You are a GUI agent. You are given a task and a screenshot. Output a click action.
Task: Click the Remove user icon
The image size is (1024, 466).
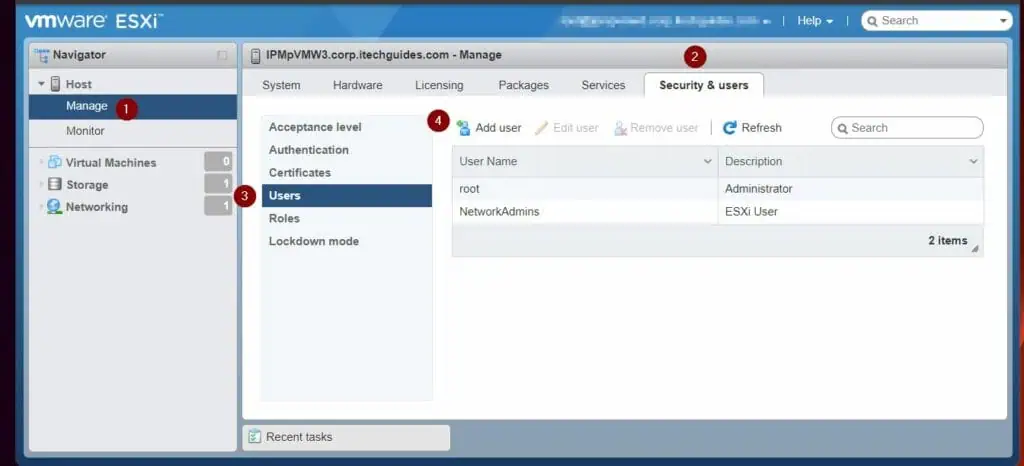point(620,128)
